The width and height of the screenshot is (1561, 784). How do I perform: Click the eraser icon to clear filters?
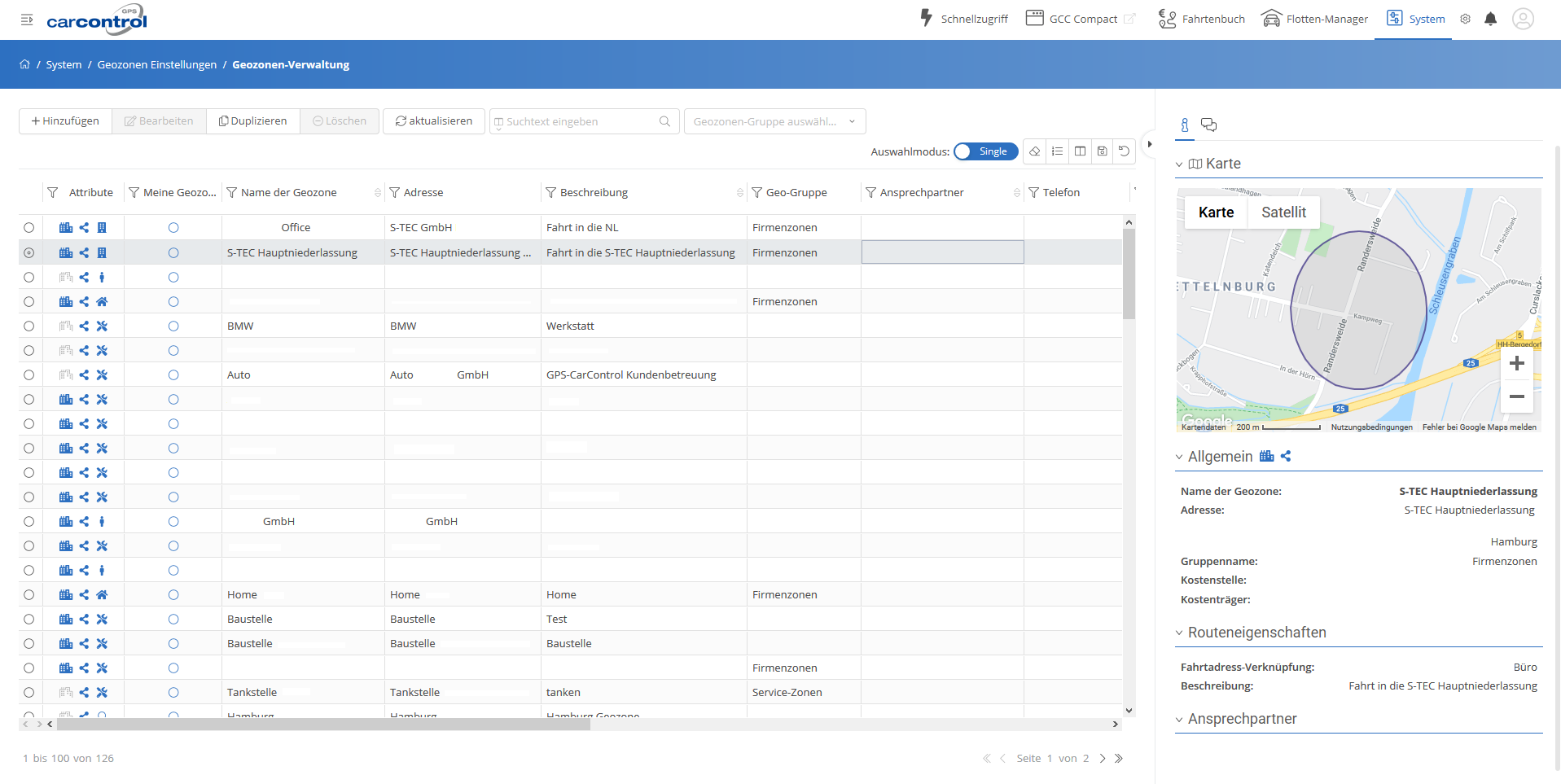pos(1034,151)
